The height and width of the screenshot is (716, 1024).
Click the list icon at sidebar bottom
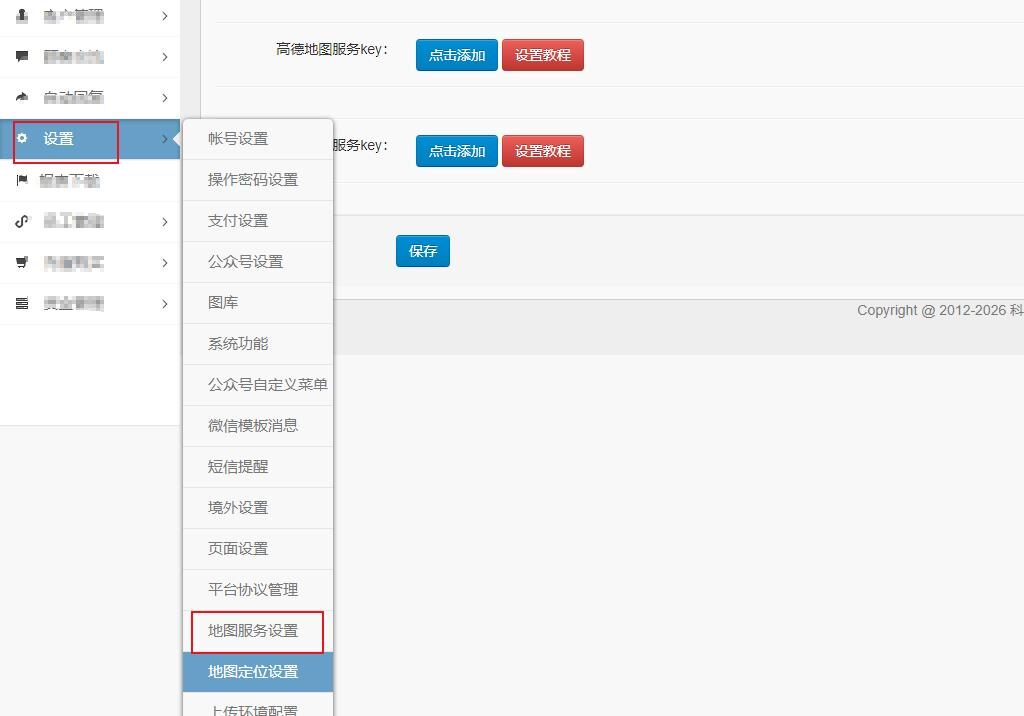[x=22, y=303]
